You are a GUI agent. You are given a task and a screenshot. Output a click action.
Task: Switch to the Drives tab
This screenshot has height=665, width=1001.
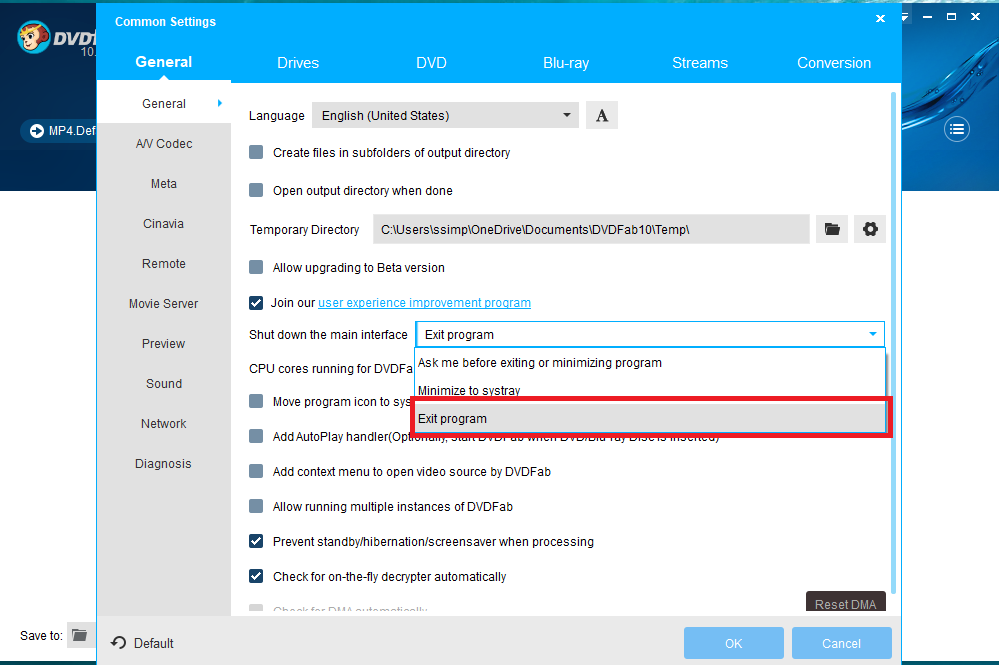point(298,63)
